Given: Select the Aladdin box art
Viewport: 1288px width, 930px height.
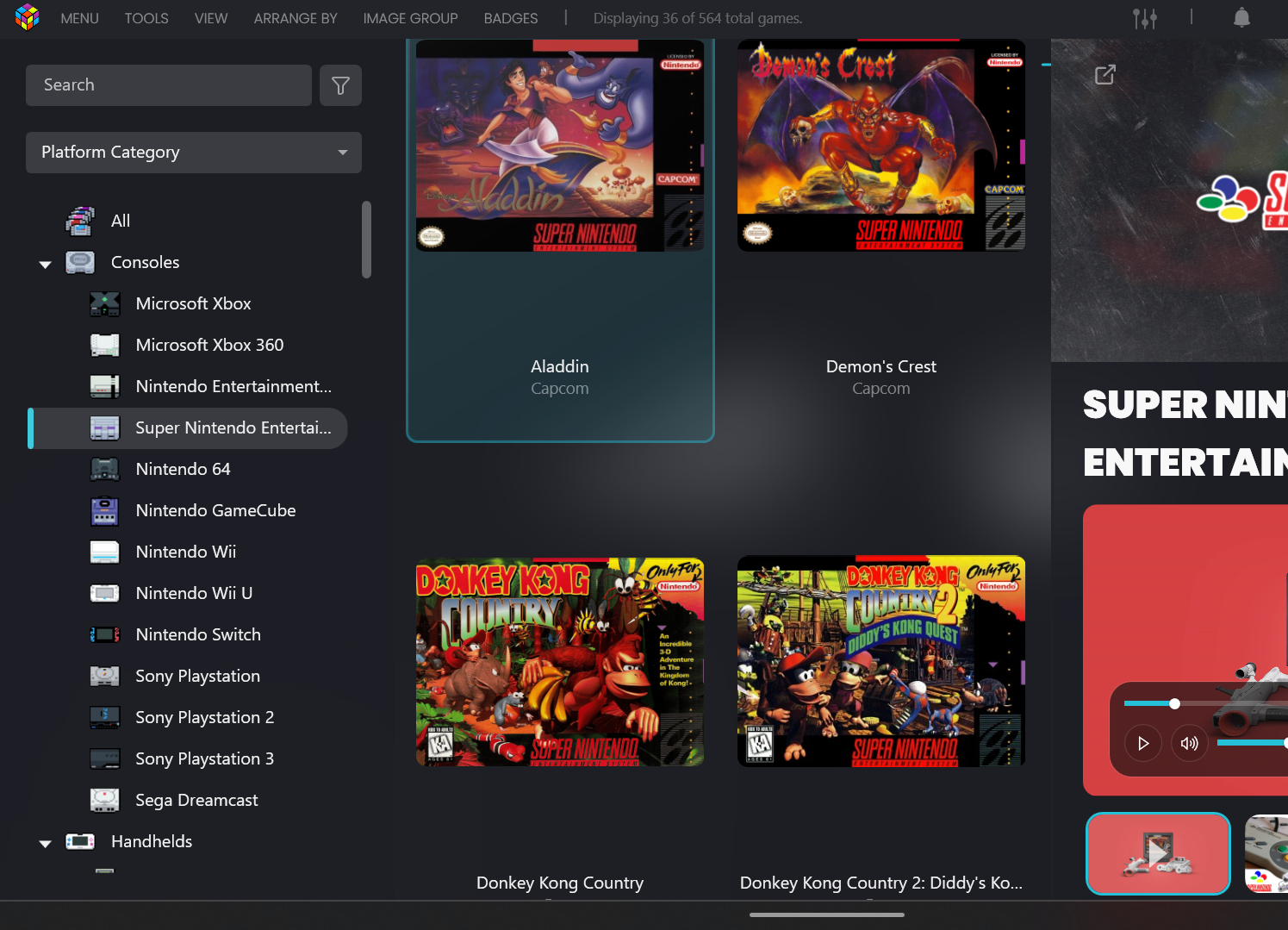Looking at the screenshot, I should 560,146.
